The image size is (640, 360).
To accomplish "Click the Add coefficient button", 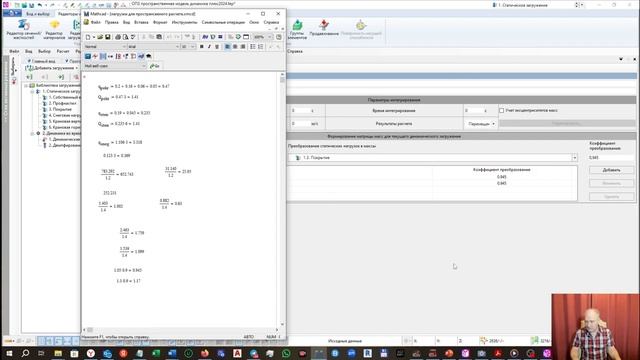I will pyautogui.click(x=611, y=170).
